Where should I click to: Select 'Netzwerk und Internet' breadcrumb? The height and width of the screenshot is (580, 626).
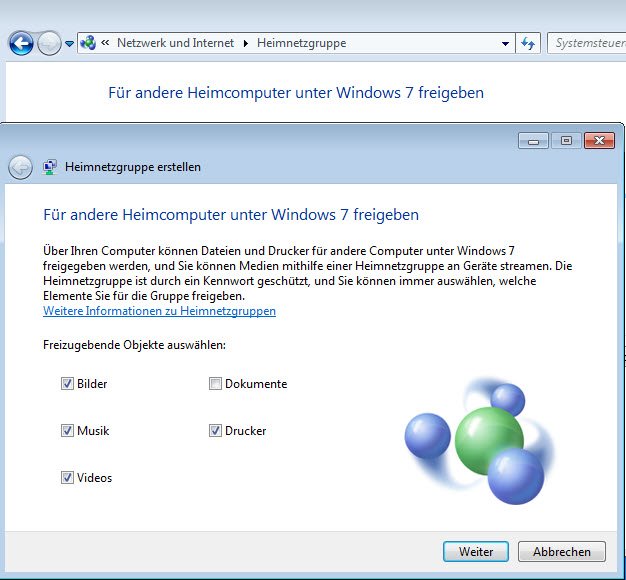coord(175,43)
